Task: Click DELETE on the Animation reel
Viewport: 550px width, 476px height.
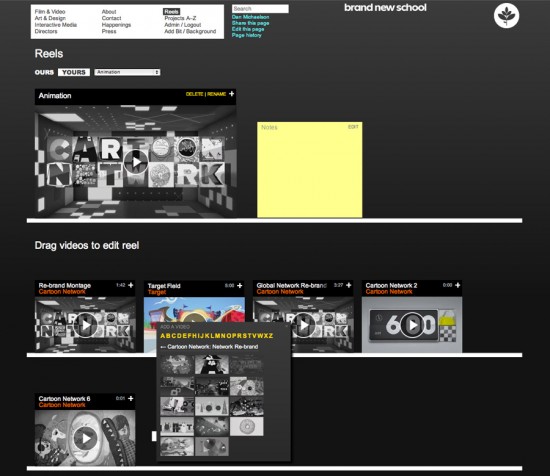Action: (194, 94)
